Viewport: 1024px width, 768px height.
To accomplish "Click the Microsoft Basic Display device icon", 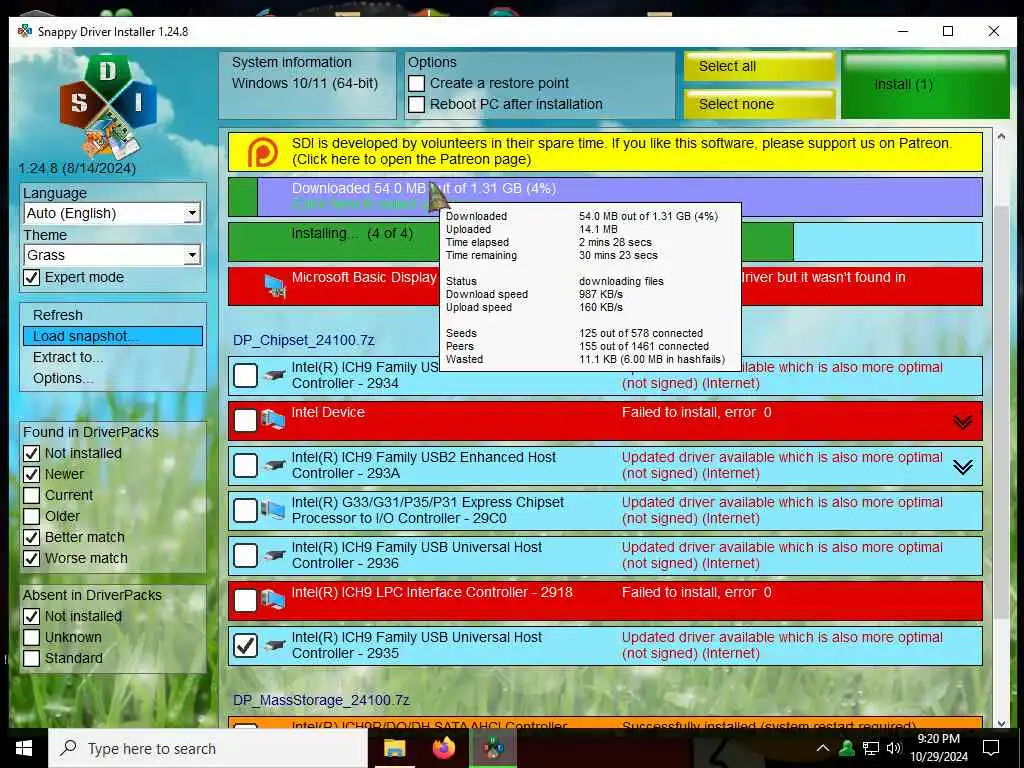I will pos(274,286).
